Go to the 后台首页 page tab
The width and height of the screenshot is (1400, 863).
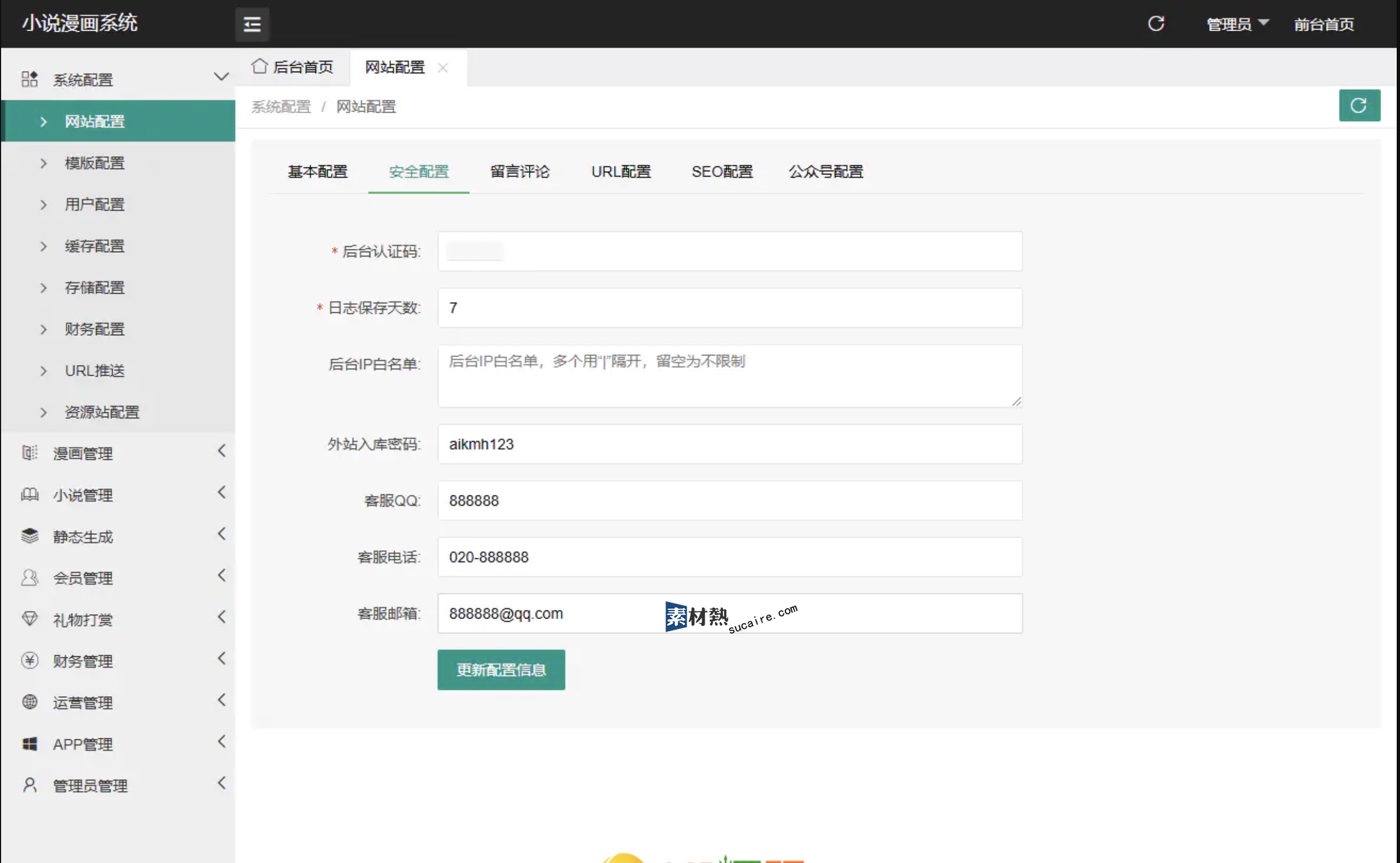(292, 67)
